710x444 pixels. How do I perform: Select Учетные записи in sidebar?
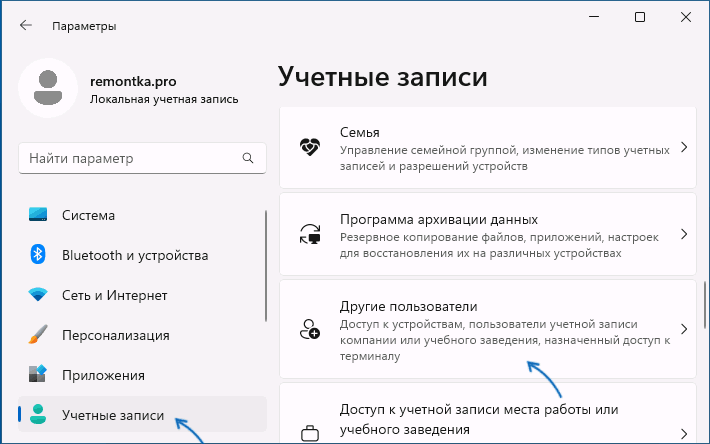(142, 414)
